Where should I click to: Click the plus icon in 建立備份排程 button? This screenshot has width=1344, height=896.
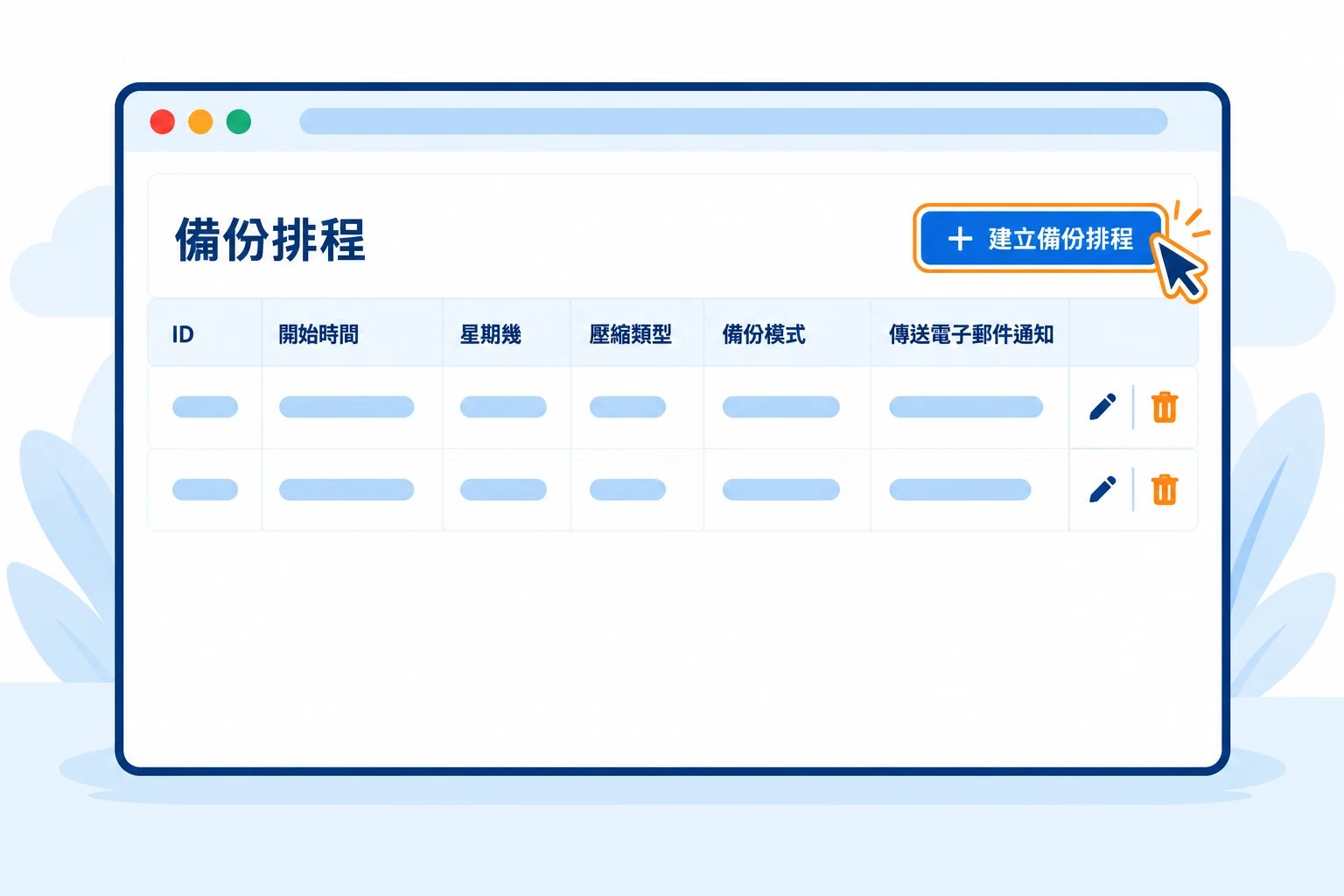[960, 239]
